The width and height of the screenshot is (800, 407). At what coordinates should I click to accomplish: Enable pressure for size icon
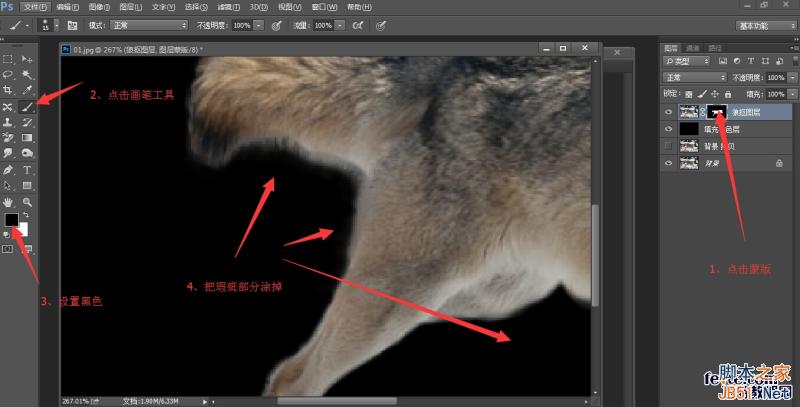coord(381,26)
